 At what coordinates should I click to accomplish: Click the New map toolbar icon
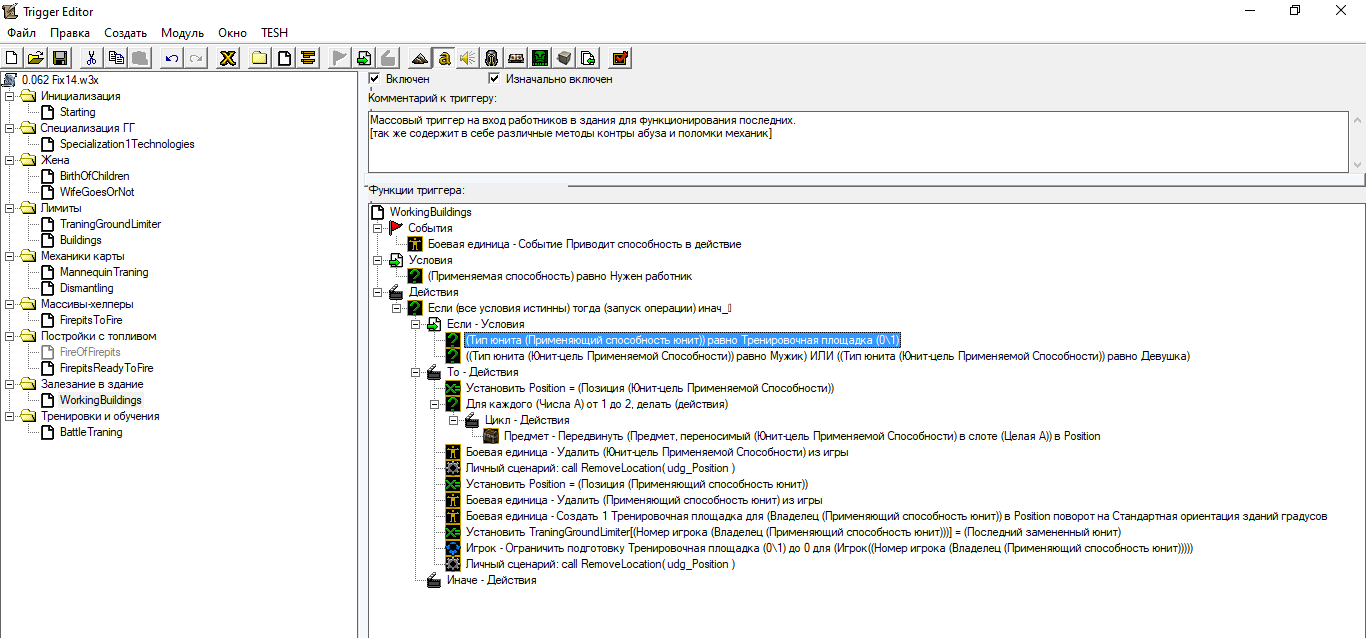tap(12, 58)
